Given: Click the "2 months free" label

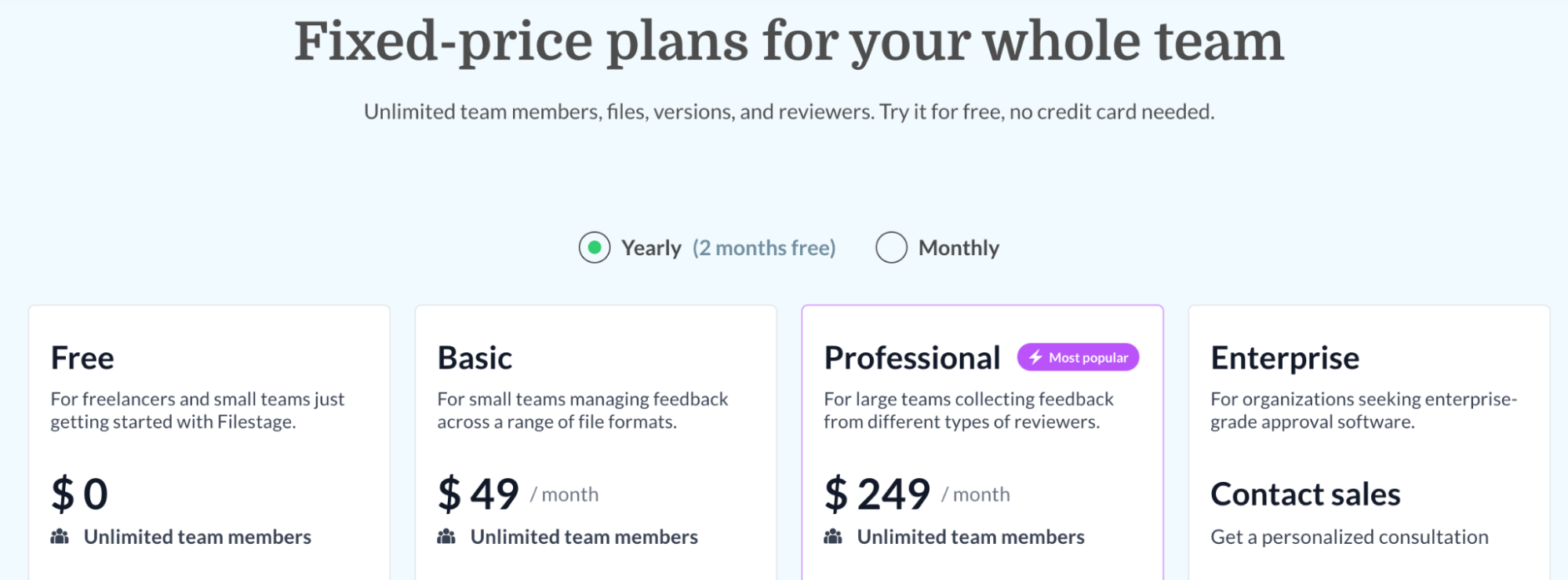Looking at the screenshot, I should pyautogui.click(x=764, y=248).
